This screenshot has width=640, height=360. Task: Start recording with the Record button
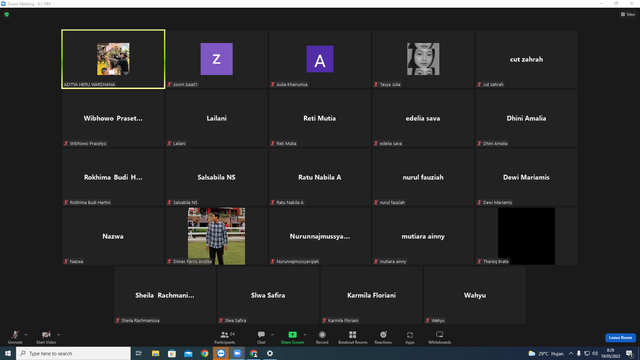322,337
